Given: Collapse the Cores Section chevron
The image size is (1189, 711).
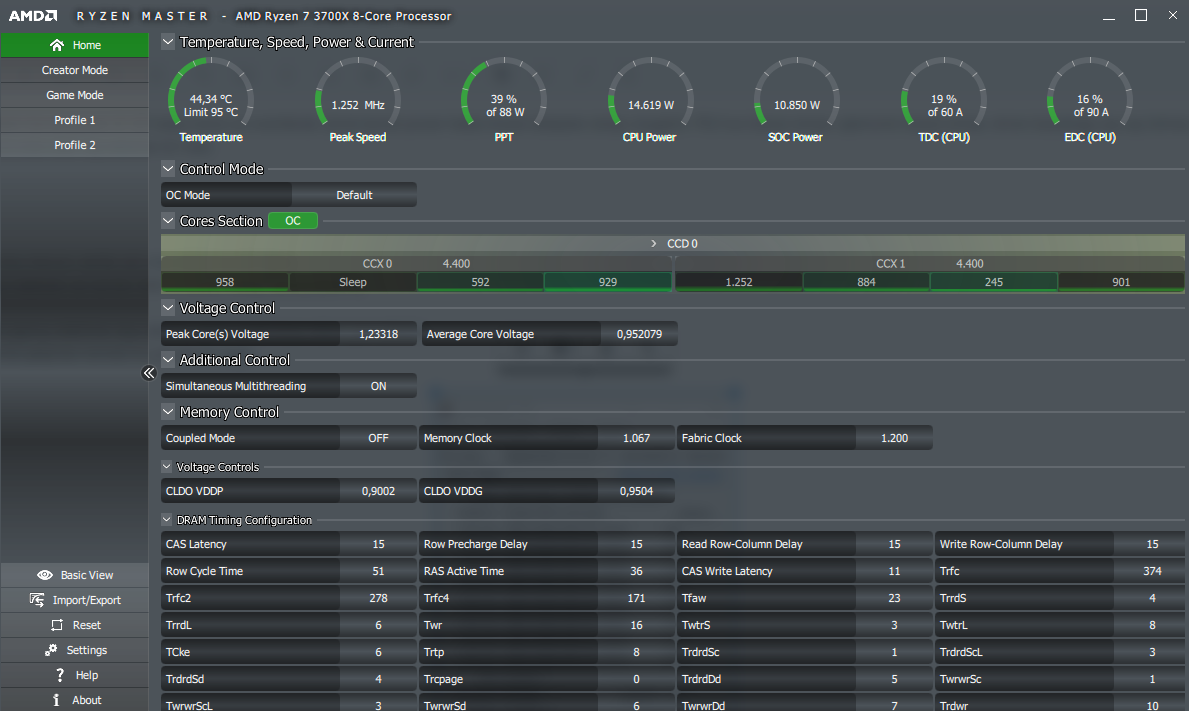Looking at the screenshot, I should 168,221.
